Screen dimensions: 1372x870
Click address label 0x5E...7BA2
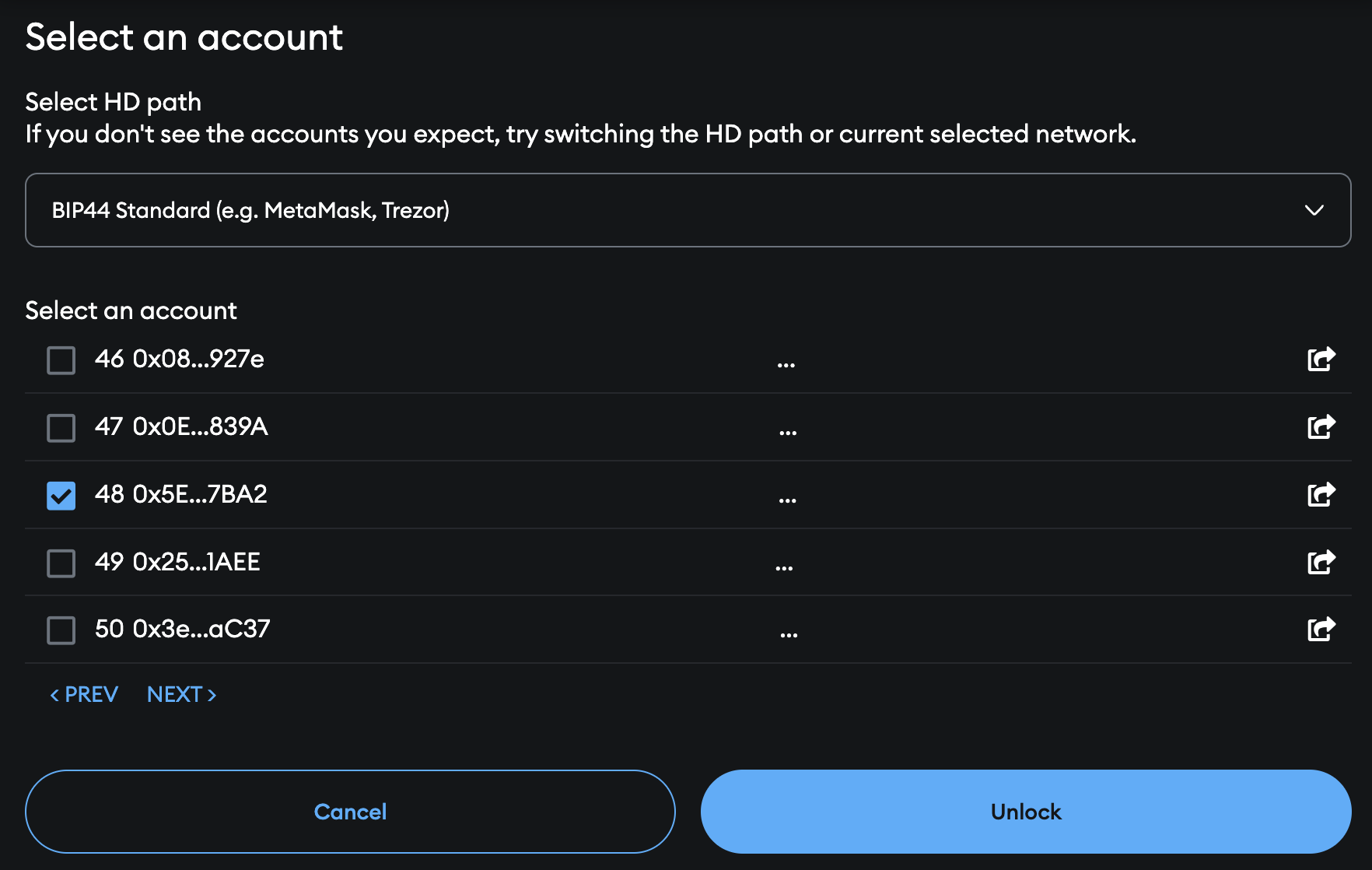tap(200, 494)
